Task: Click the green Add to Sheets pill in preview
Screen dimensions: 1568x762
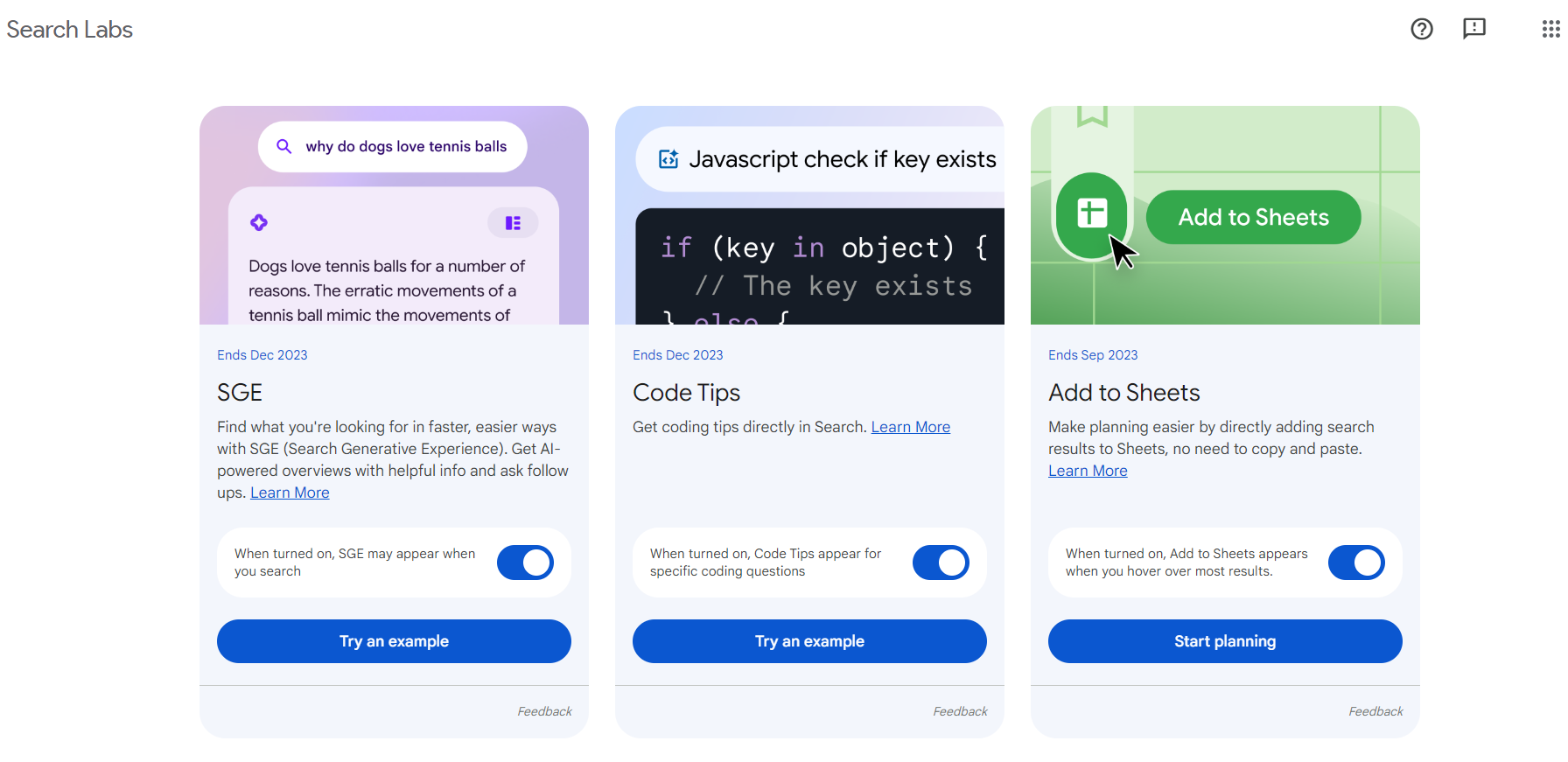Action: [1253, 217]
